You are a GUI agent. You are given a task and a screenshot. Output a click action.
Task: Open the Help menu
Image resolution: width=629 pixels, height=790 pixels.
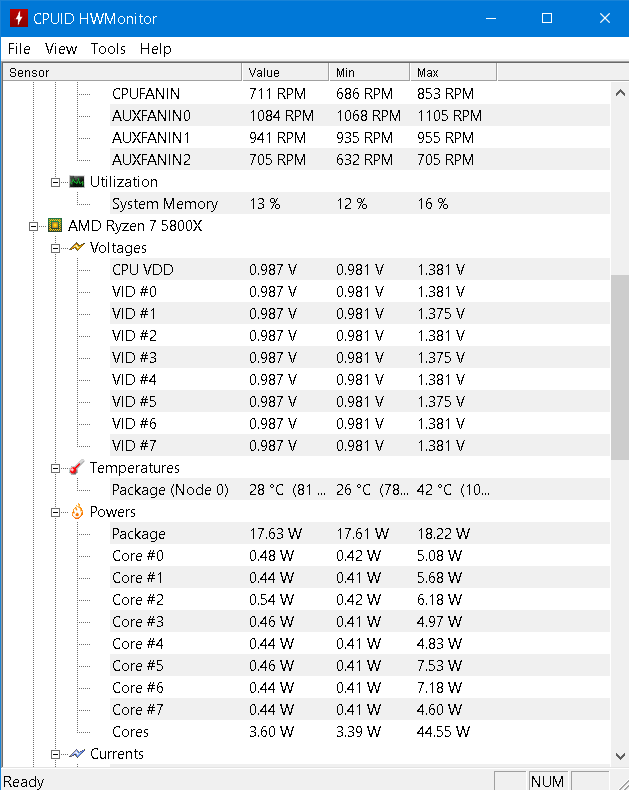[156, 49]
